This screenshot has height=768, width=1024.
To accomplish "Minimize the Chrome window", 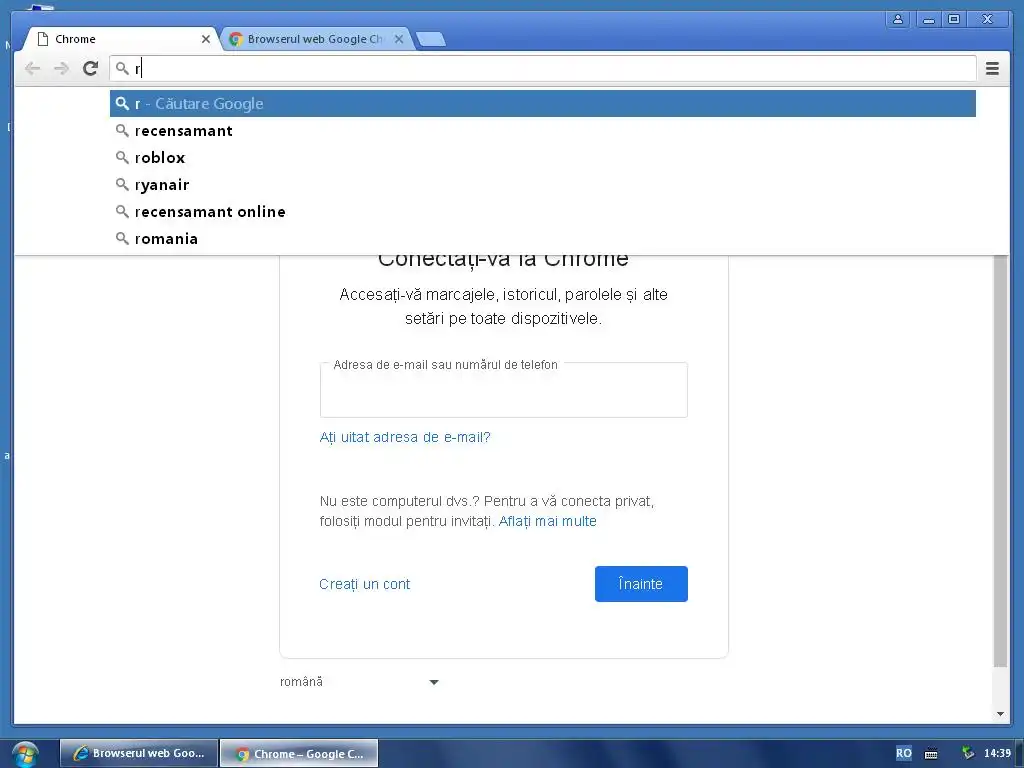I will (929, 19).
